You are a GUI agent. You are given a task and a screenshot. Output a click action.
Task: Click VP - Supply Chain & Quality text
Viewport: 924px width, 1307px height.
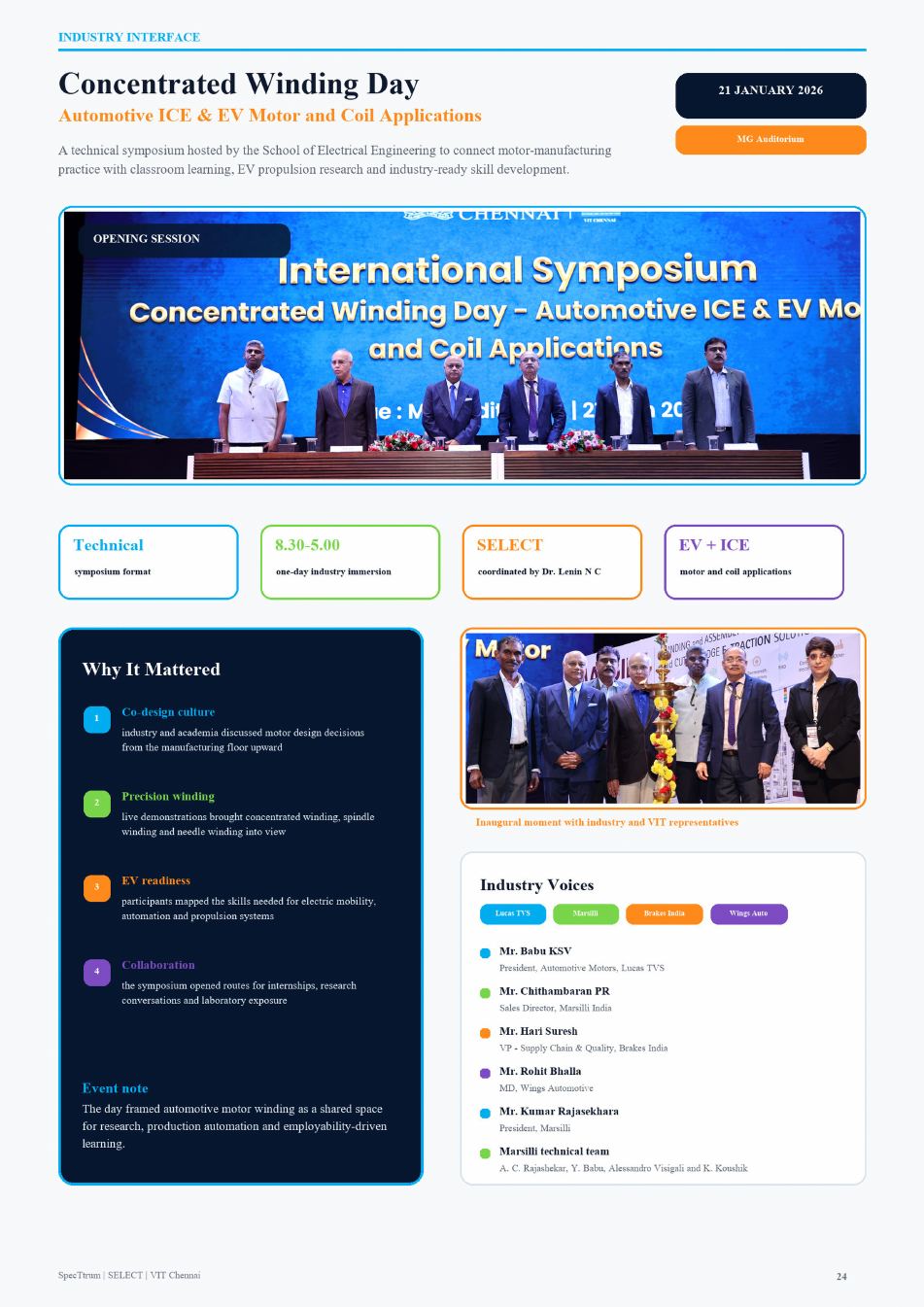[x=583, y=1048]
